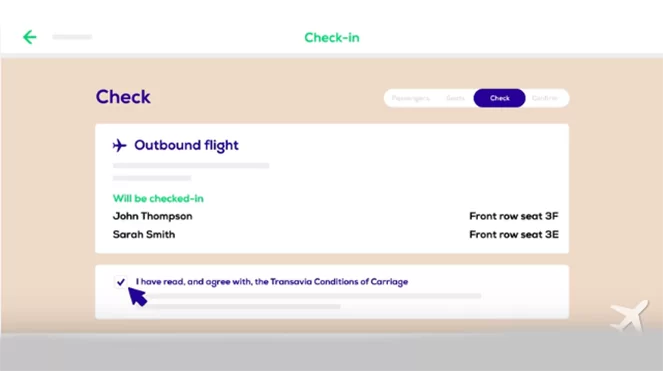
Task: Tick the Conditions of Carriage agreement checkbox
Action: [x=121, y=282]
